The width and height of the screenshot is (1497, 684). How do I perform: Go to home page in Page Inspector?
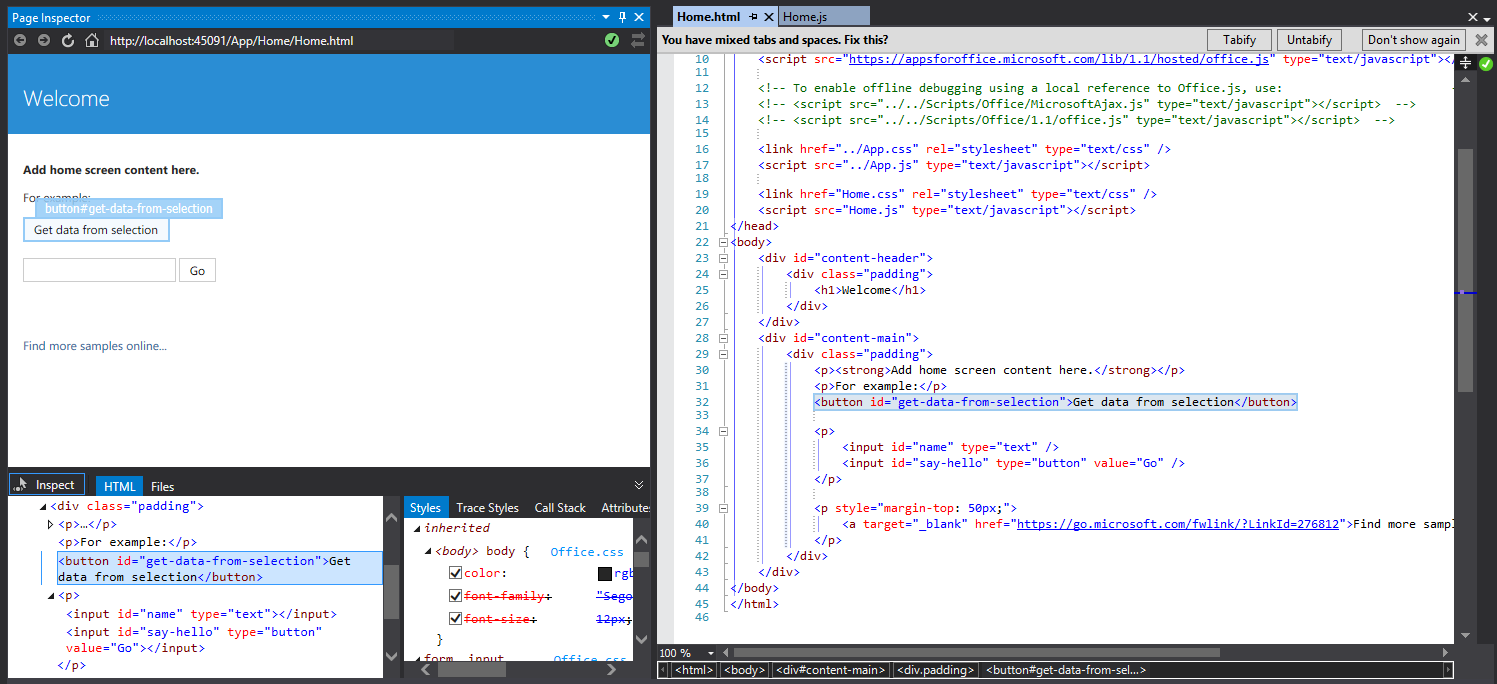[90, 40]
